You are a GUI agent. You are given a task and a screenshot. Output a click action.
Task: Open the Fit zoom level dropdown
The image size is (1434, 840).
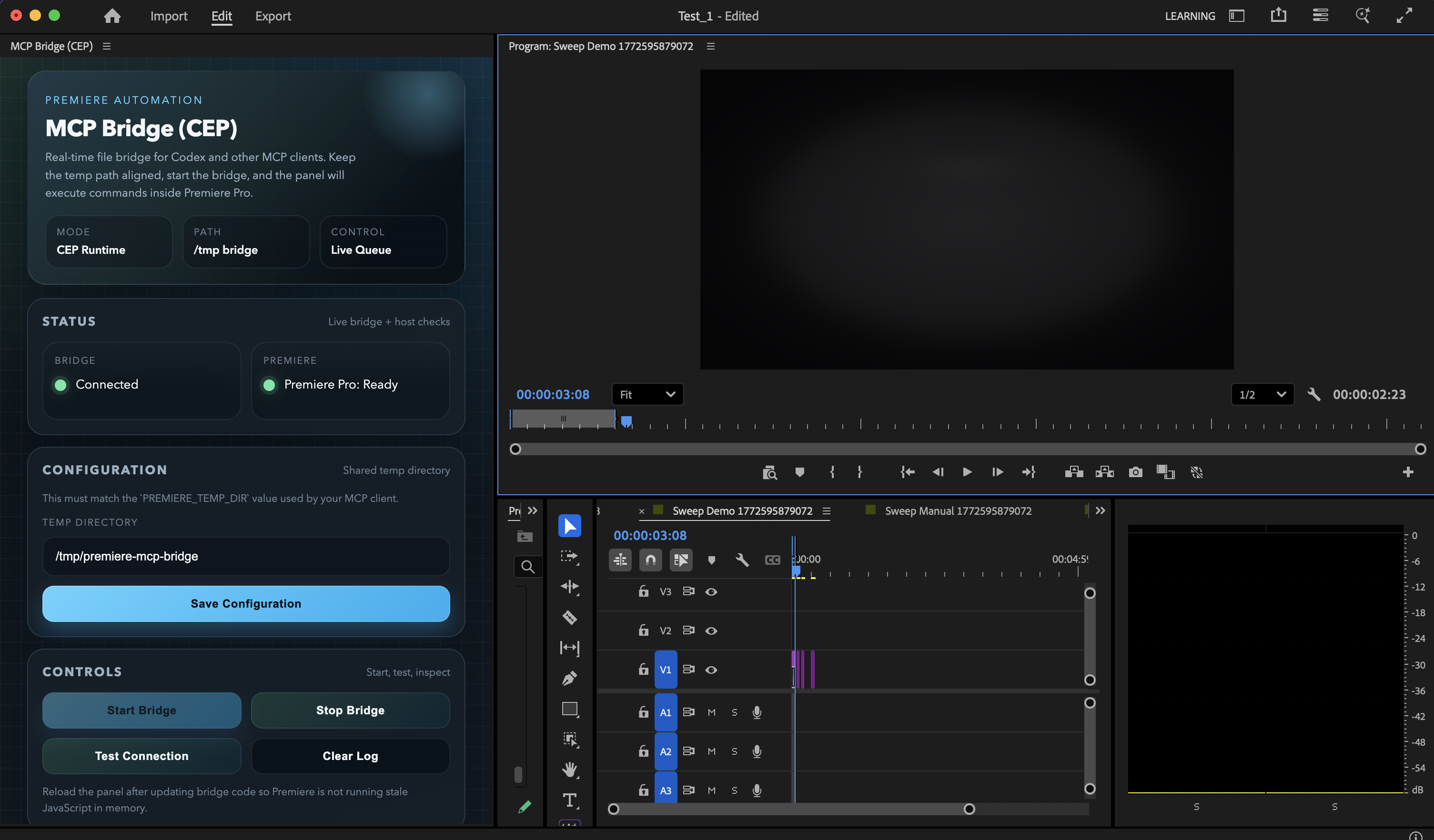[x=647, y=394]
